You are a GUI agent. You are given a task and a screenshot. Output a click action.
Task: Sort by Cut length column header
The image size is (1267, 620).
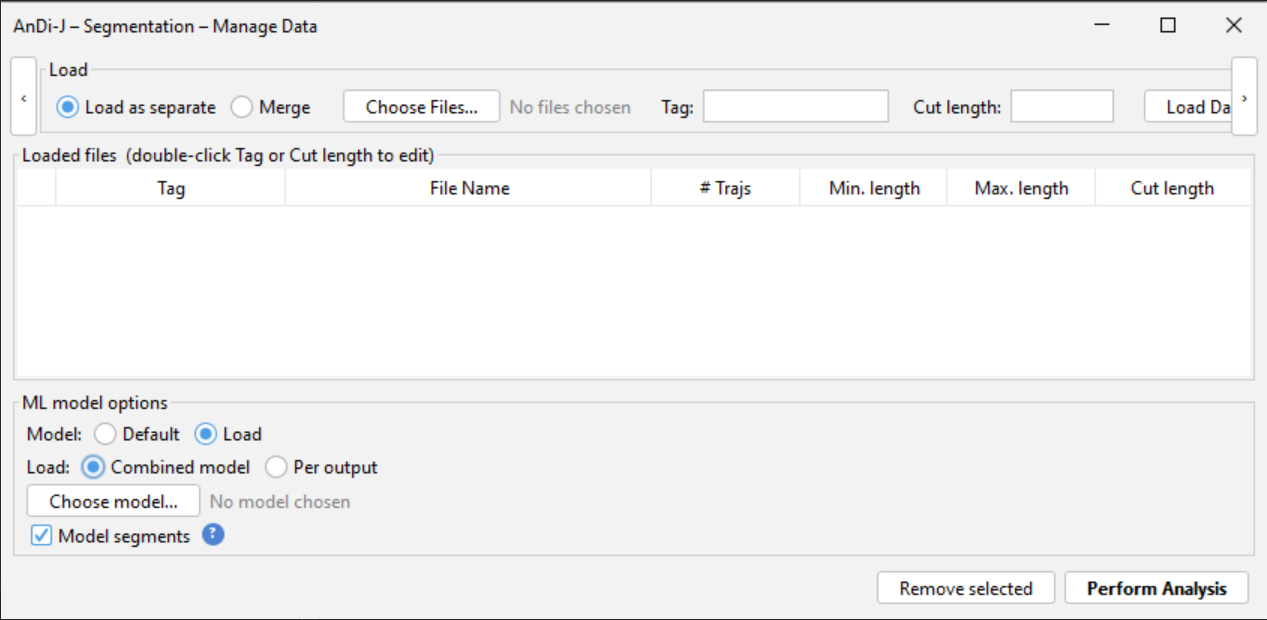coord(1173,188)
